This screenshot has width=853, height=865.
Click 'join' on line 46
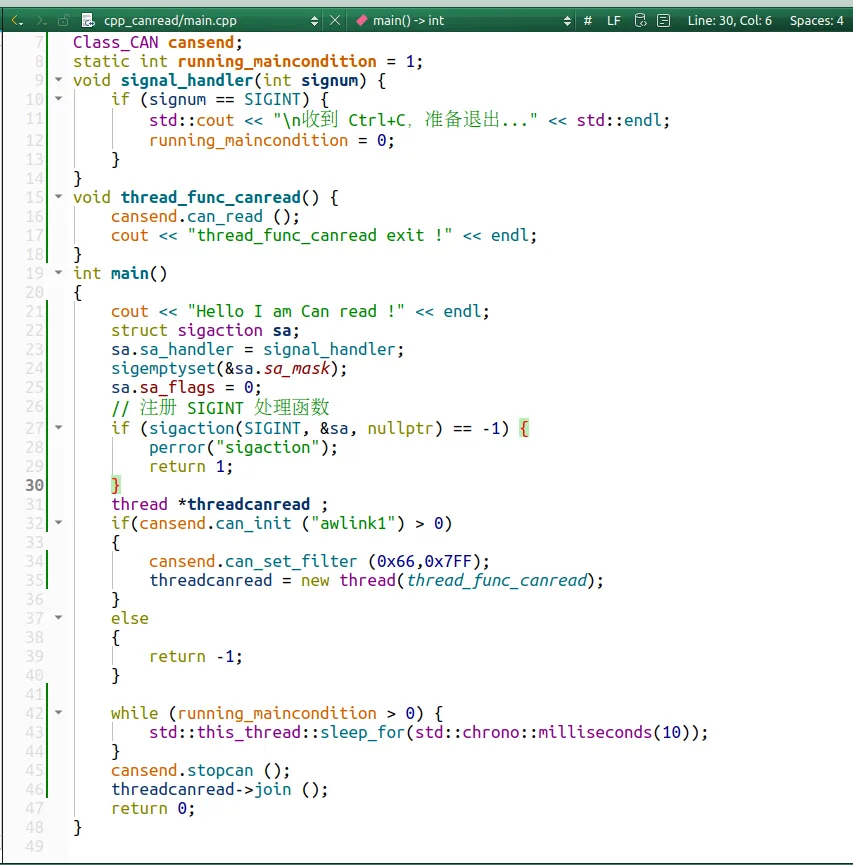273,789
